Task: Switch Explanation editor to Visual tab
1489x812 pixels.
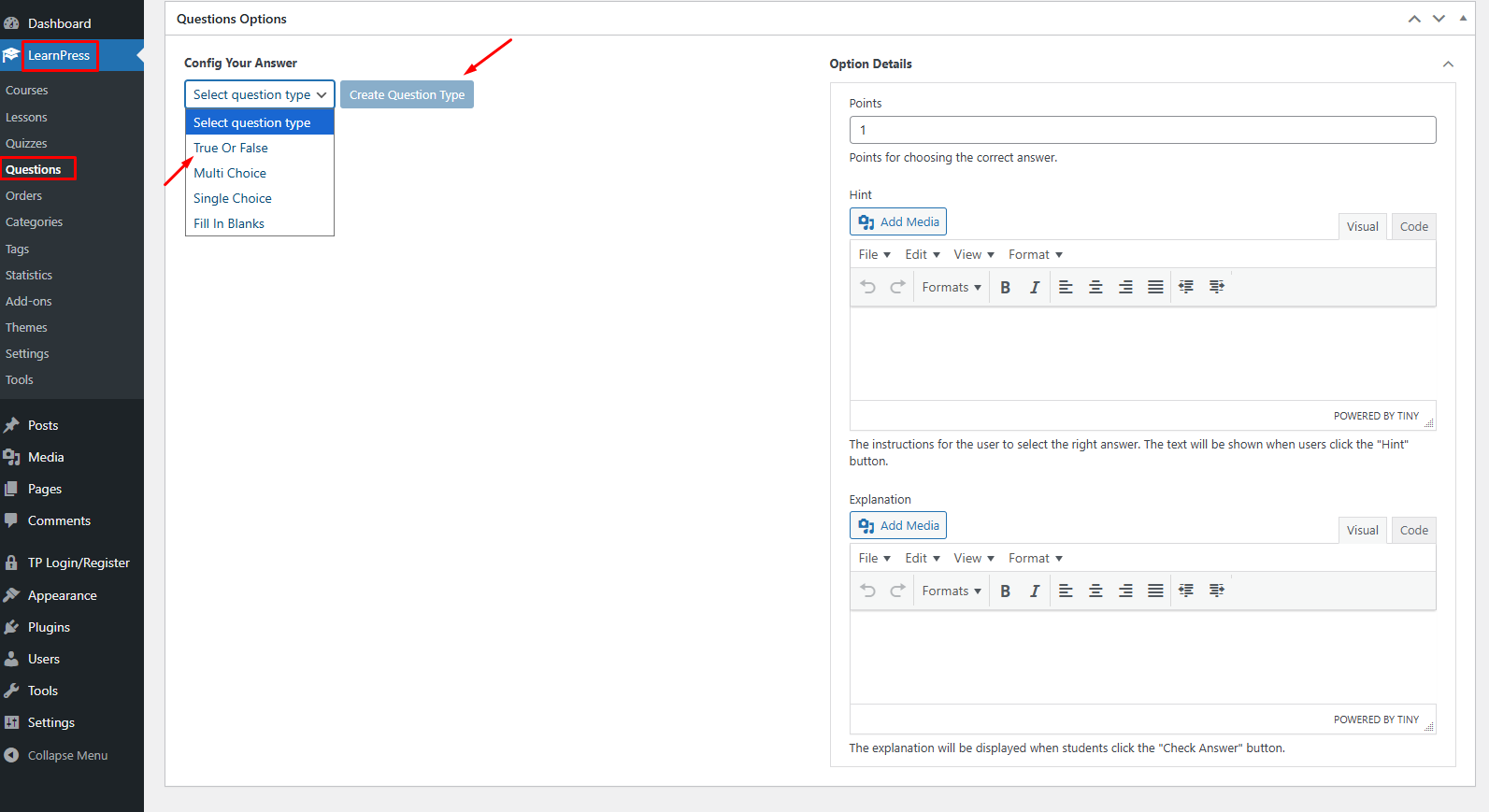Action: tap(1362, 530)
